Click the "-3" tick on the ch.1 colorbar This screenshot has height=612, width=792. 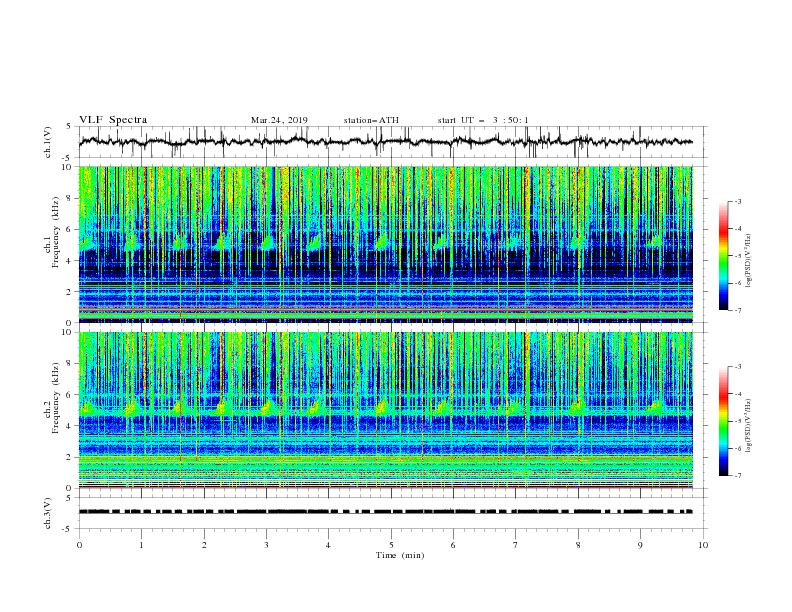737,201
